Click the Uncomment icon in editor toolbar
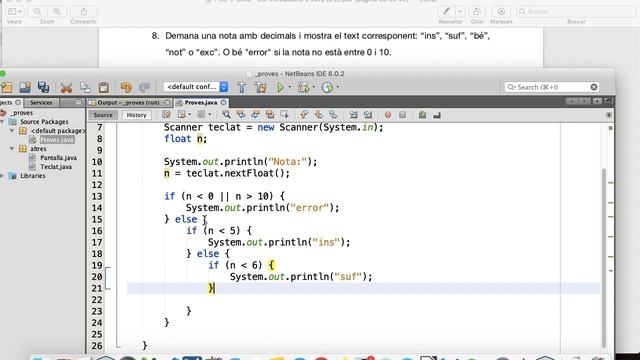The height and width of the screenshot is (360, 640). [x=437, y=115]
